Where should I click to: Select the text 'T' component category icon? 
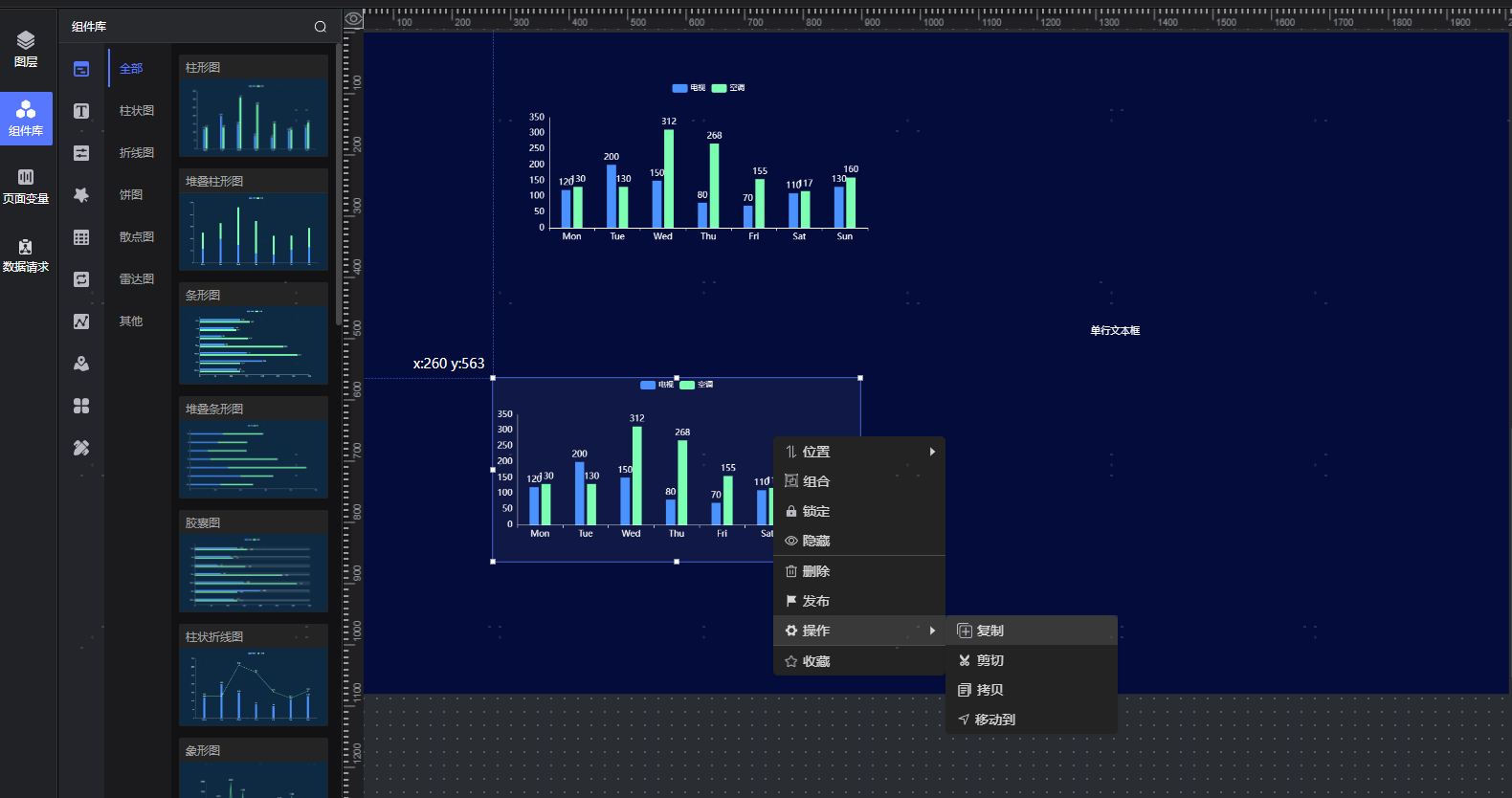coord(81,111)
